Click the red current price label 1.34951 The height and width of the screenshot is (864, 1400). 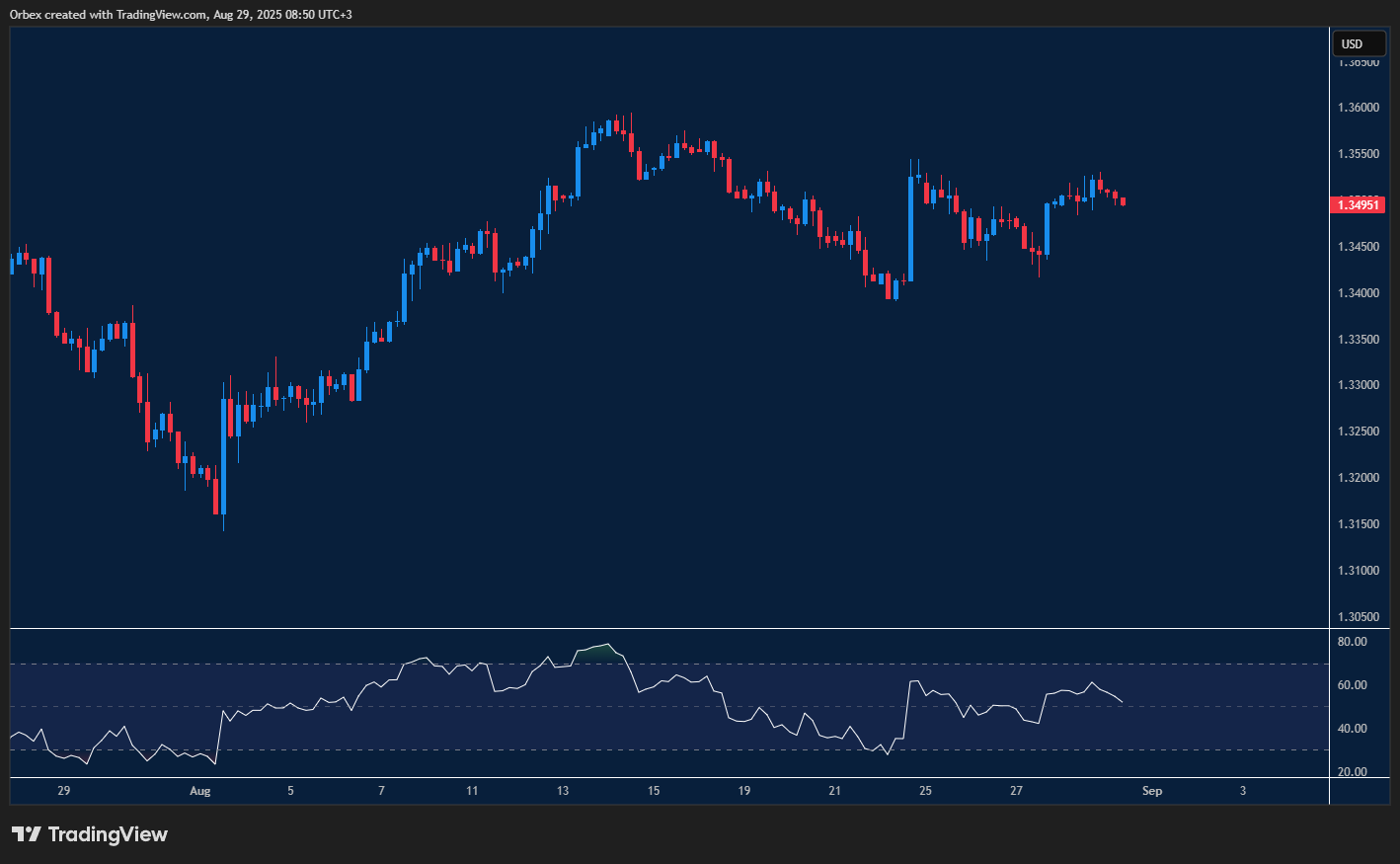pyautogui.click(x=1358, y=204)
